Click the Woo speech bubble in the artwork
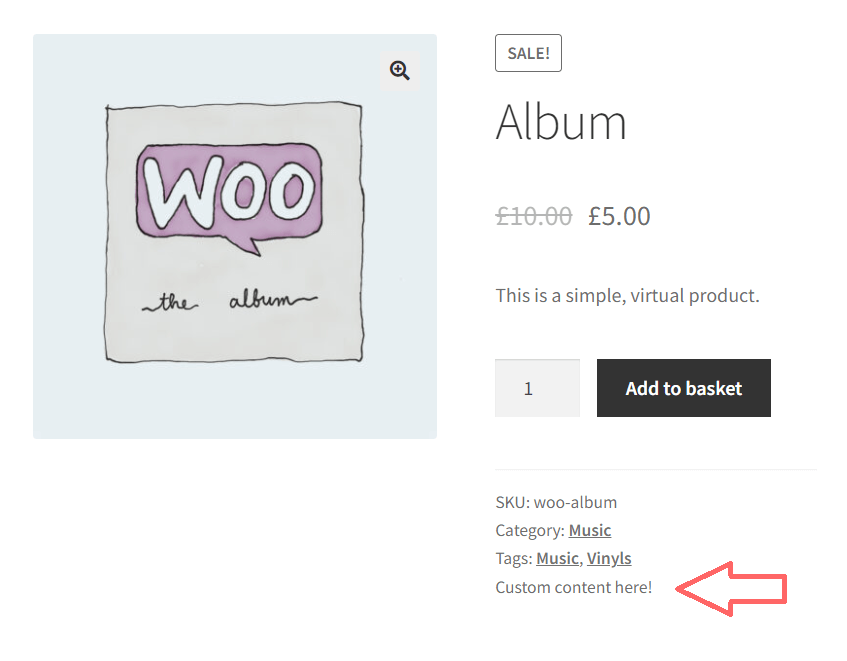Viewport: 847px width, 661px height. (231, 192)
